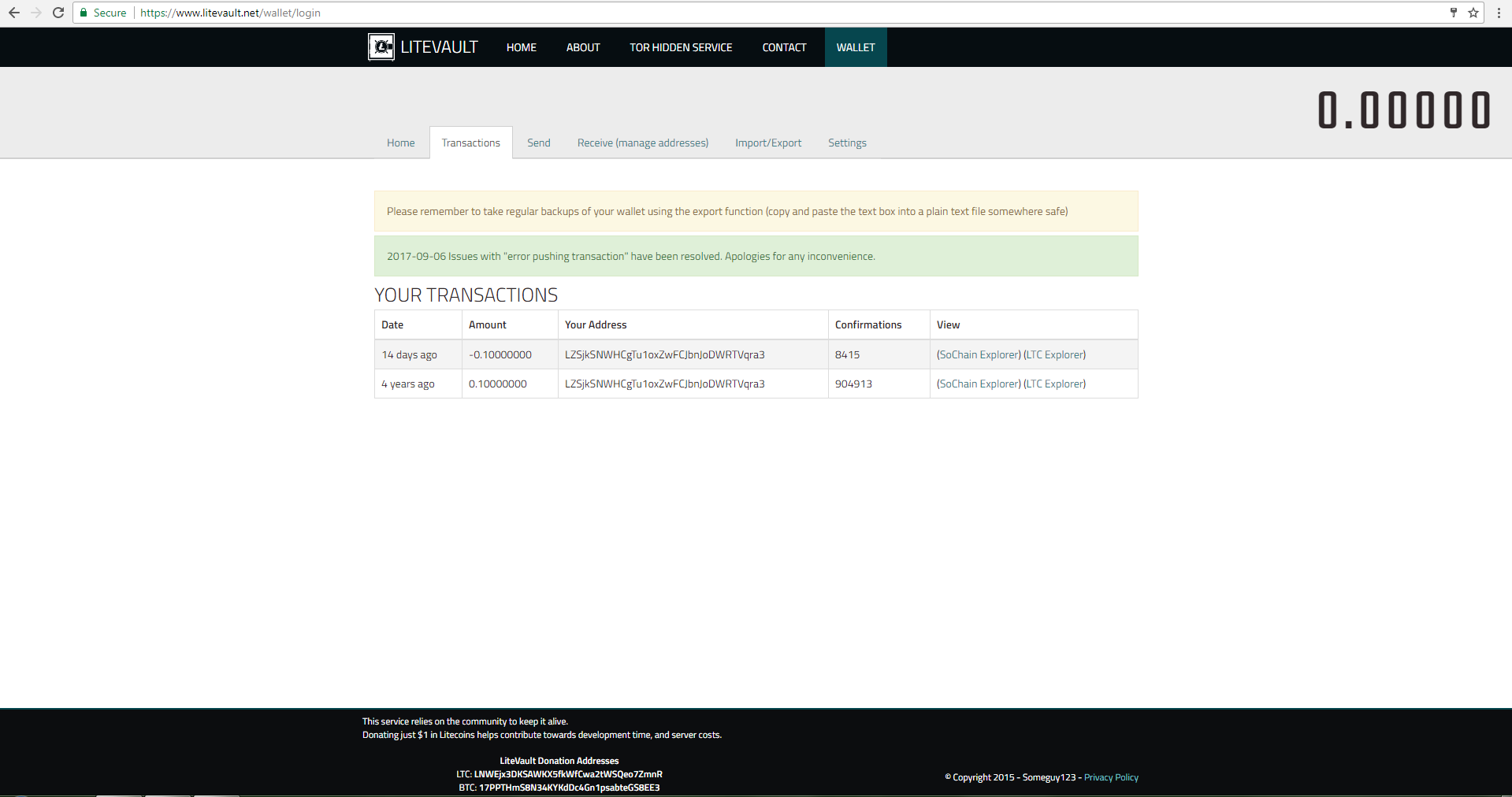Open Receive (manage addresses) tab
The image size is (1512, 797).
[643, 143]
